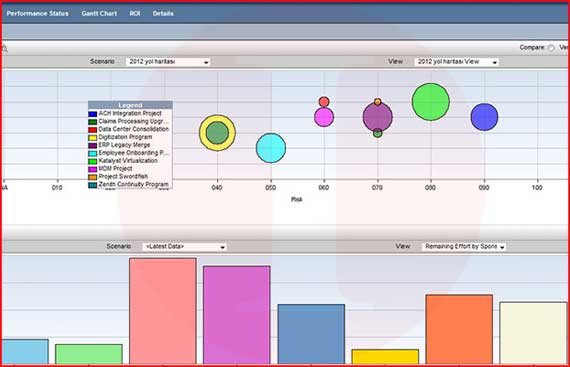Click the ACH Integration Project blue legend swatch

(93, 114)
